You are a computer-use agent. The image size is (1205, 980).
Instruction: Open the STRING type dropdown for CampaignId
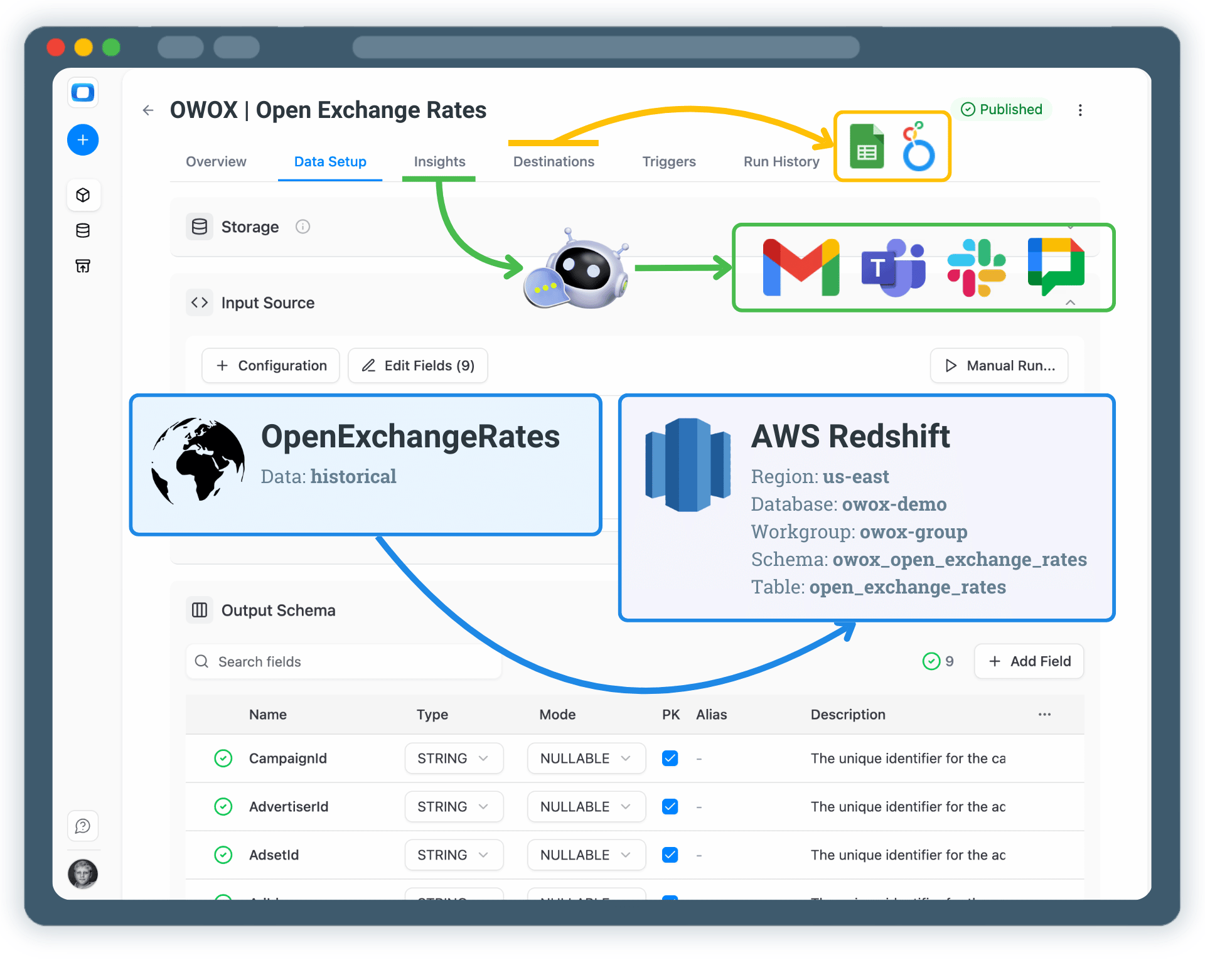pyautogui.click(x=453, y=758)
